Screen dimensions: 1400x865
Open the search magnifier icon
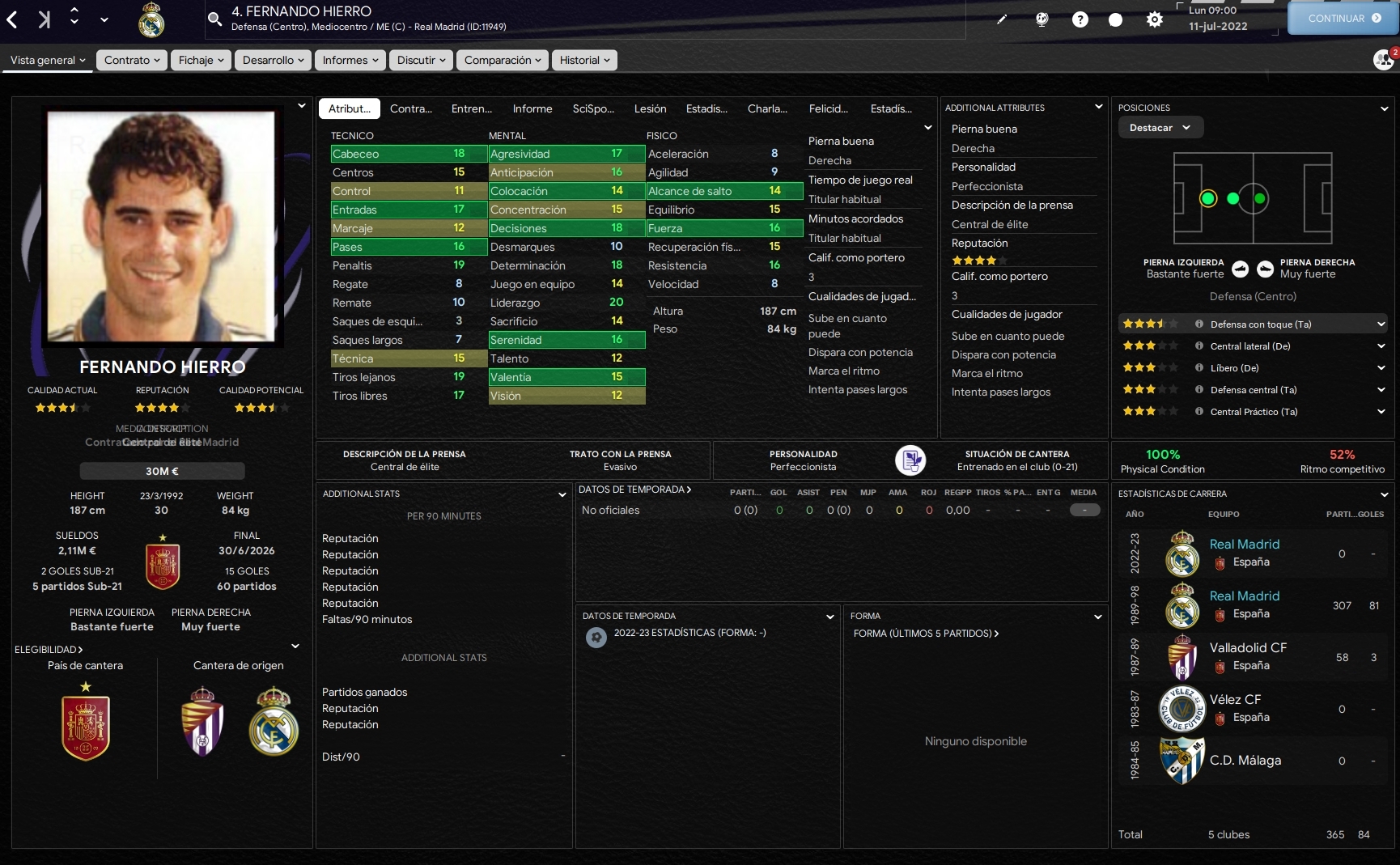point(214,19)
